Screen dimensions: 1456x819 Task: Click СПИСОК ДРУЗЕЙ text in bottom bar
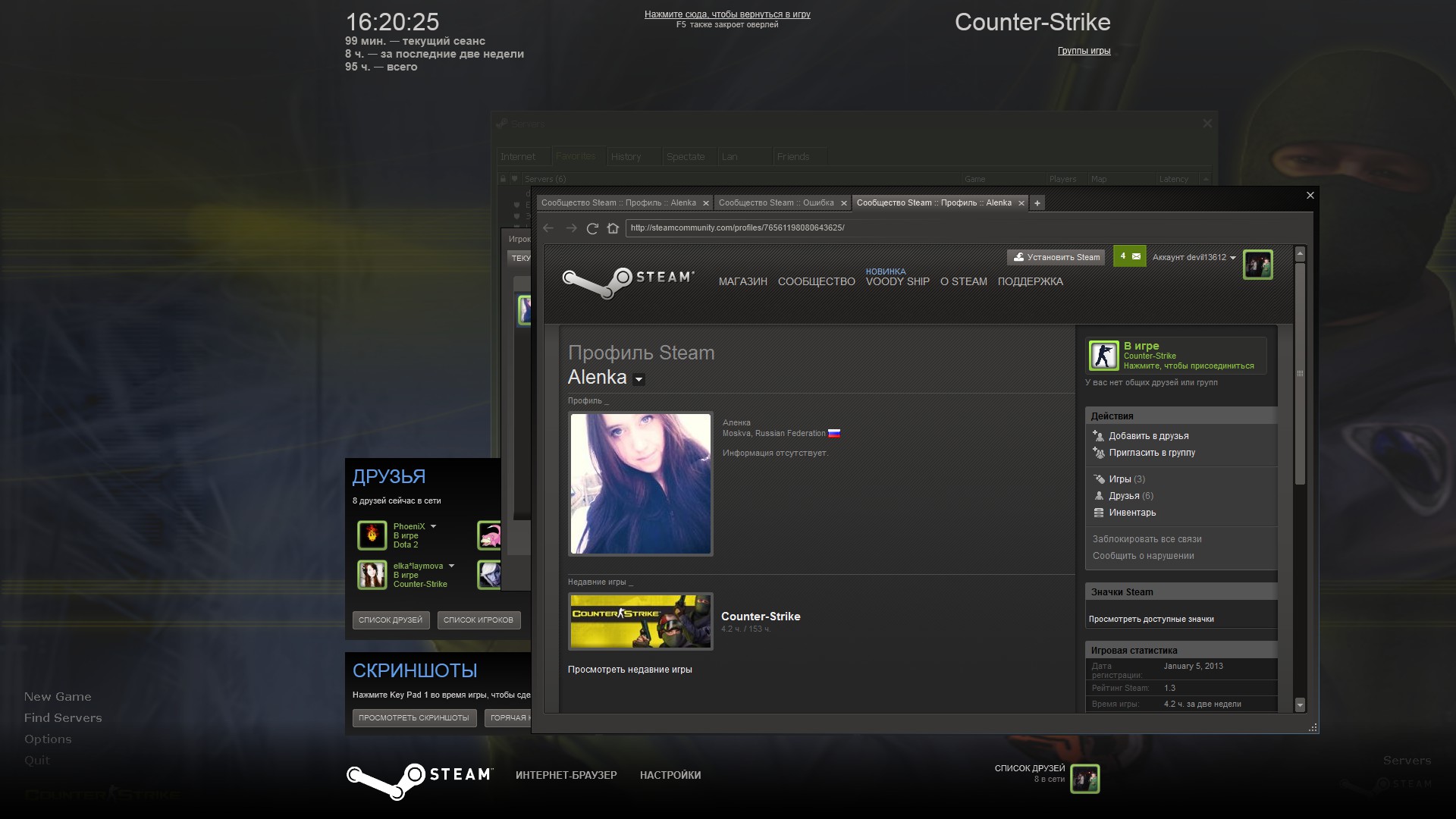coord(1030,769)
